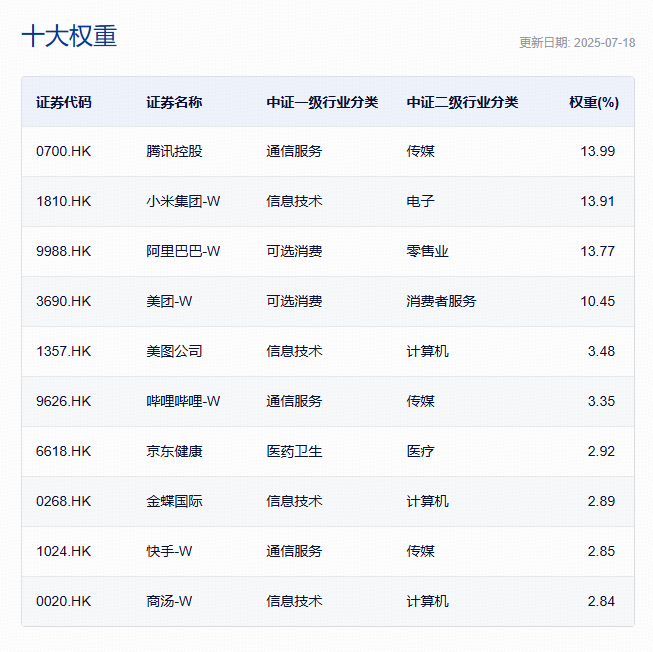The image size is (653, 652).
Task: Click the 医疗 industry cell
Action: (421, 451)
